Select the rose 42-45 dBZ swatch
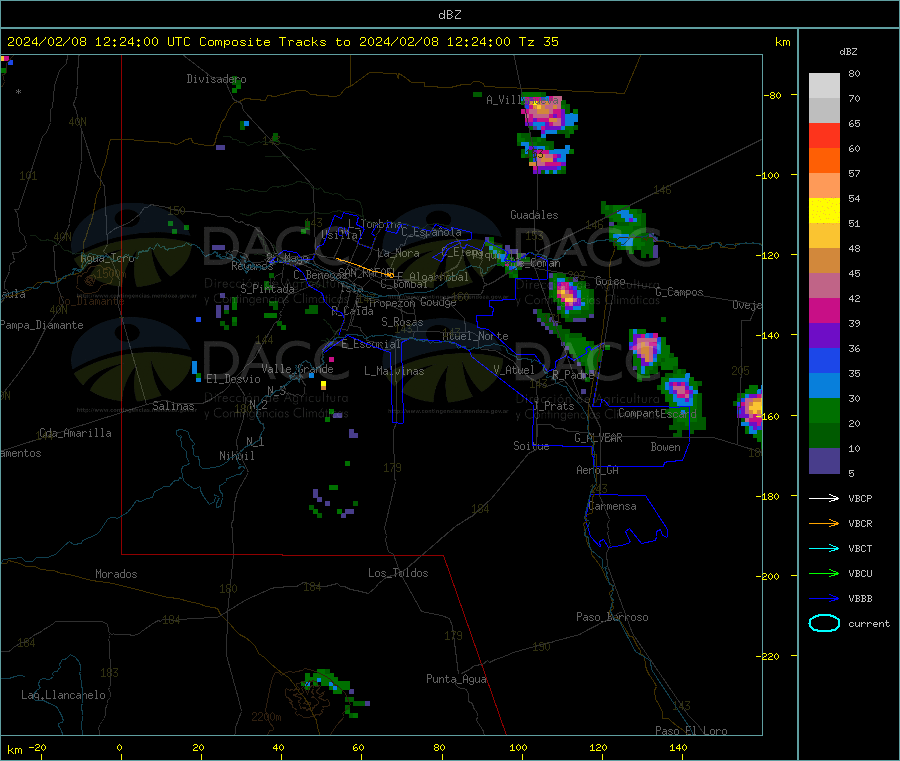 click(824, 286)
